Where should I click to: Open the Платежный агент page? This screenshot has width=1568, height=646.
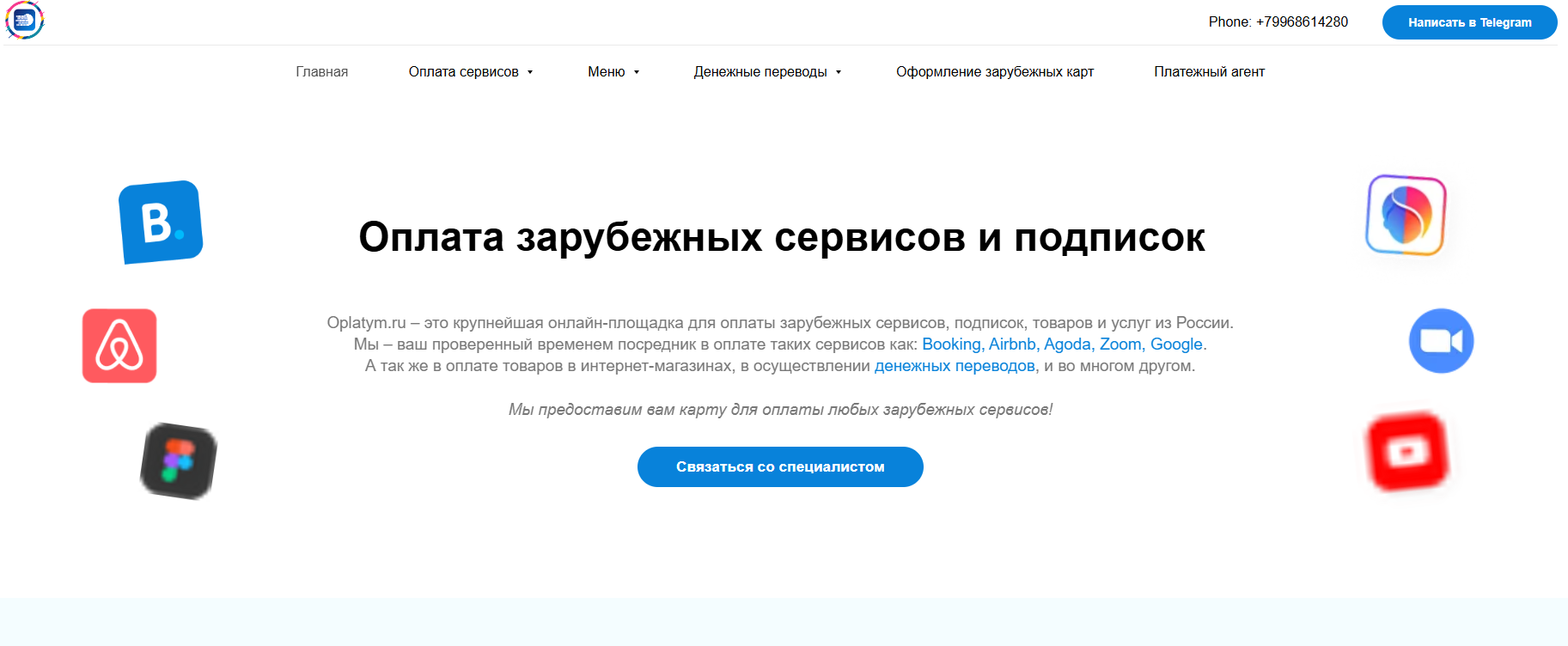click(x=1210, y=72)
